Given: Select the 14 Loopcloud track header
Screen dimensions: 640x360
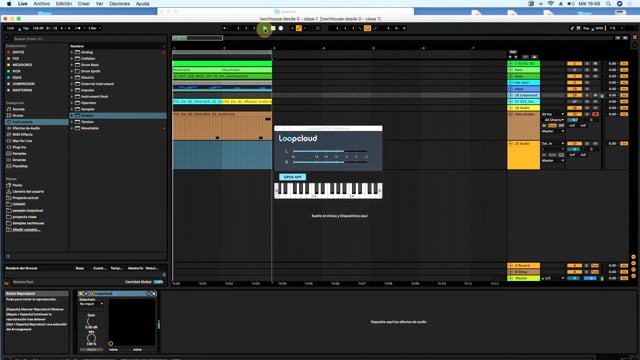Looking at the screenshot, I should click(x=524, y=95).
